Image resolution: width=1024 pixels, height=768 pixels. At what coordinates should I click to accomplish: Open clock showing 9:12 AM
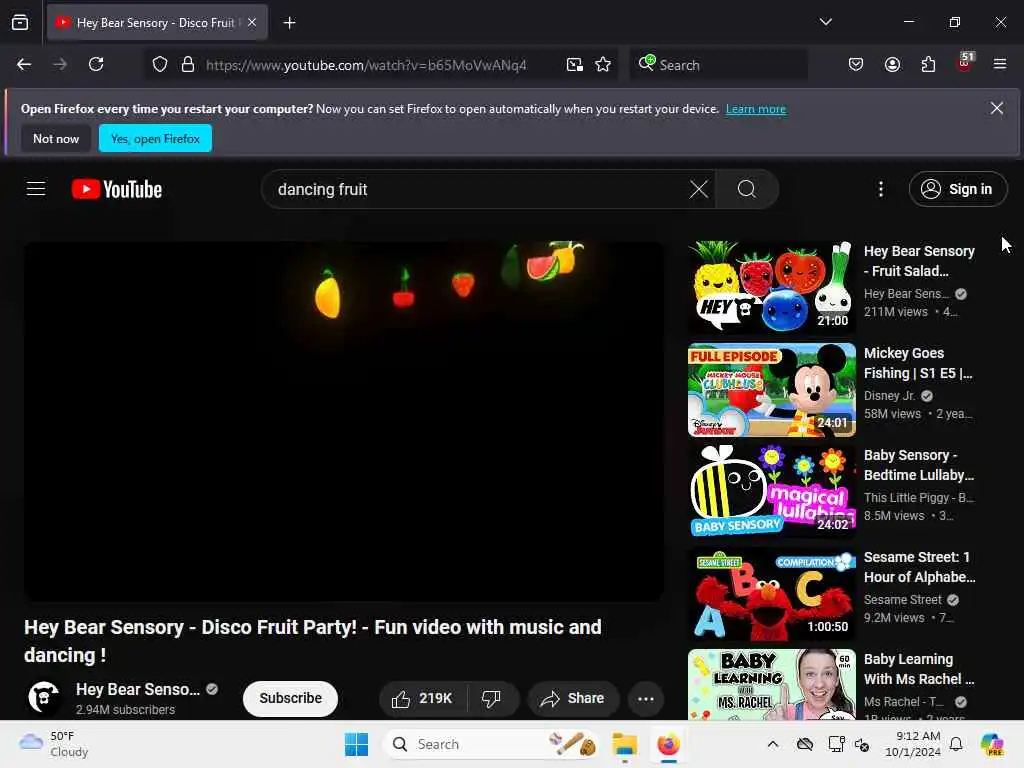tap(912, 744)
